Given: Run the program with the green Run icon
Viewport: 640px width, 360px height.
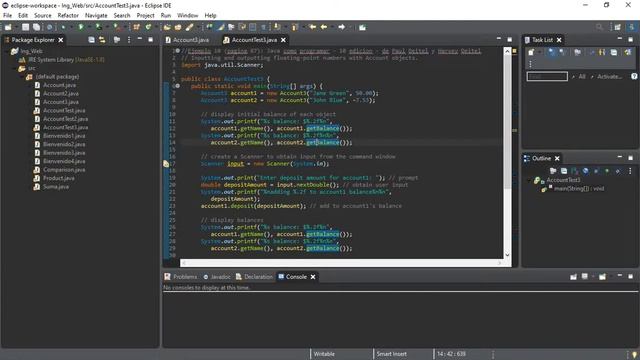Looking at the screenshot, I should point(81,27).
